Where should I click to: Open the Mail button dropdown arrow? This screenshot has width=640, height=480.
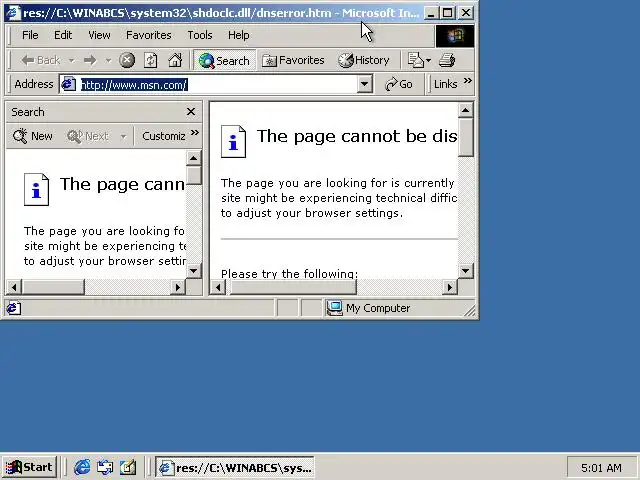[428, 61]
